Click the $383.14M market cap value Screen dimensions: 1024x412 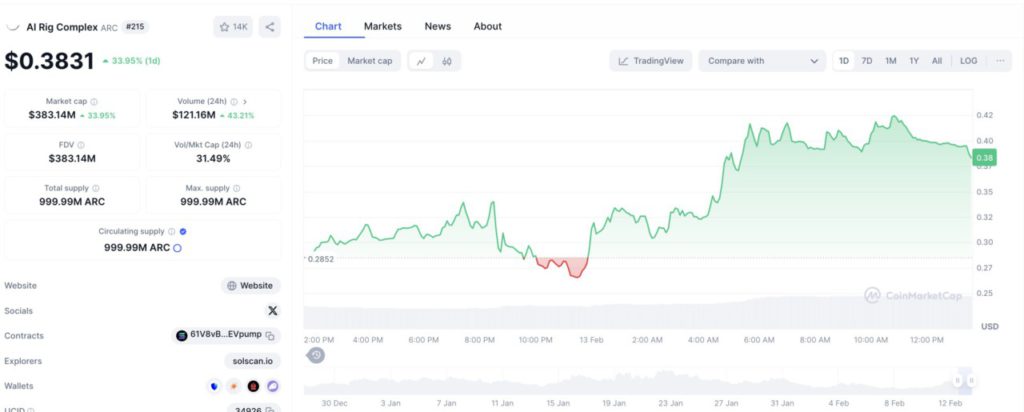52,115
